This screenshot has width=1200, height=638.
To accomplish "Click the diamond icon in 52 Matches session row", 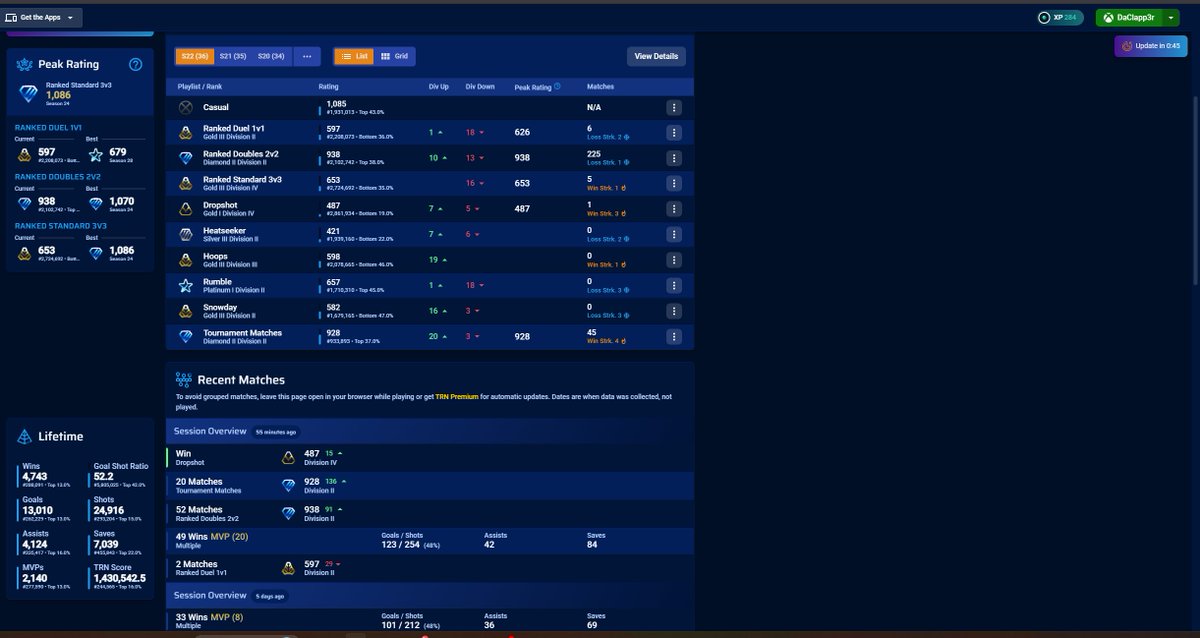I will (x=288, y=513).
